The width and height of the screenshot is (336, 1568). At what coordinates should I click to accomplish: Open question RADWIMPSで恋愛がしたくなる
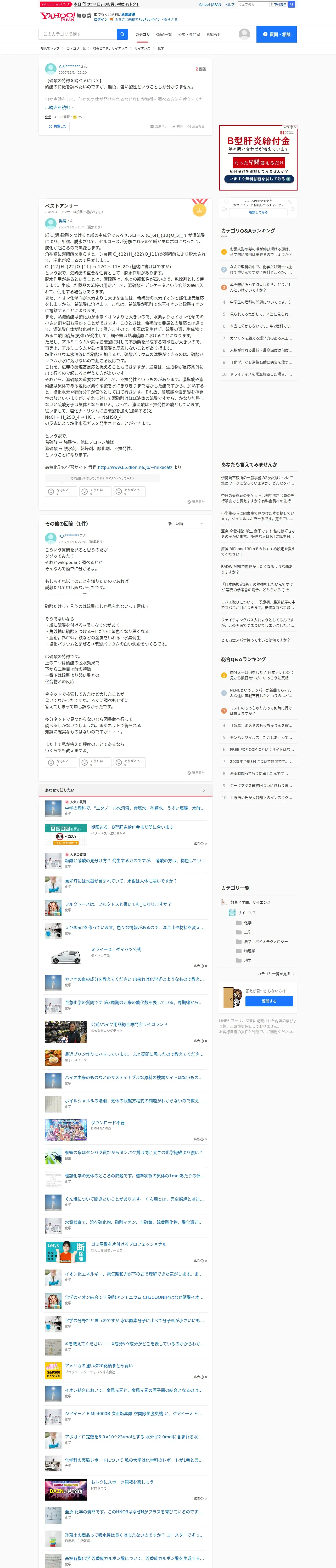(x=257, y=569)
